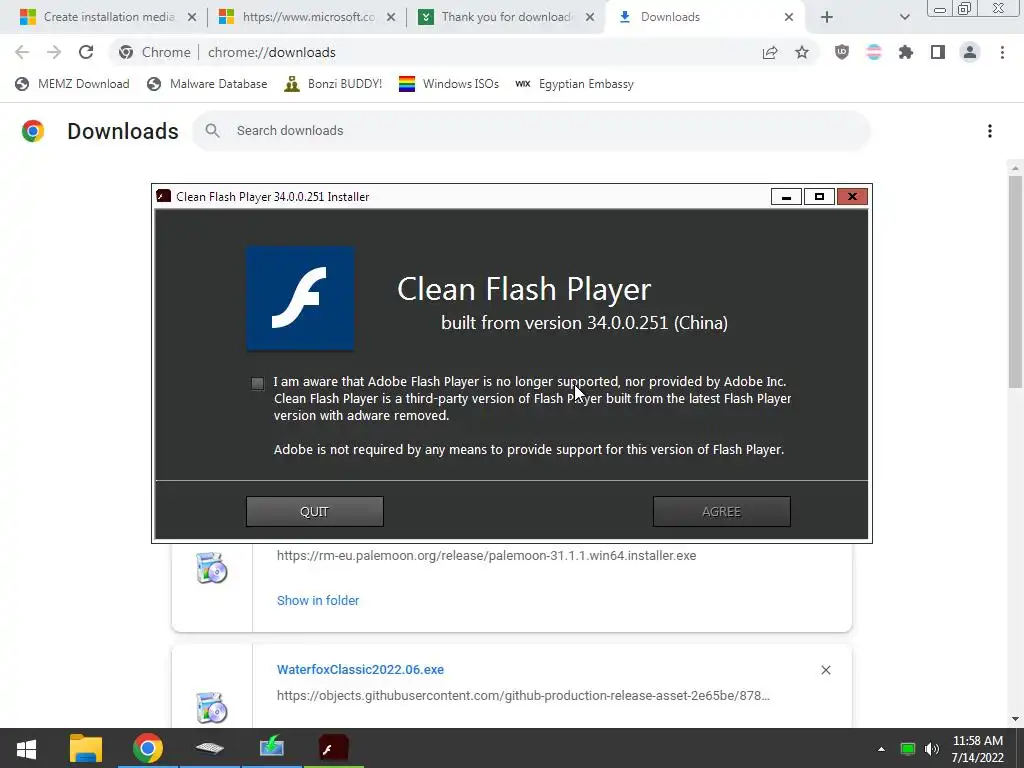Click the githubusercontent URL of WaterfoxClassic
Viewport: 1024px width, 768px height.
(523, 696)
